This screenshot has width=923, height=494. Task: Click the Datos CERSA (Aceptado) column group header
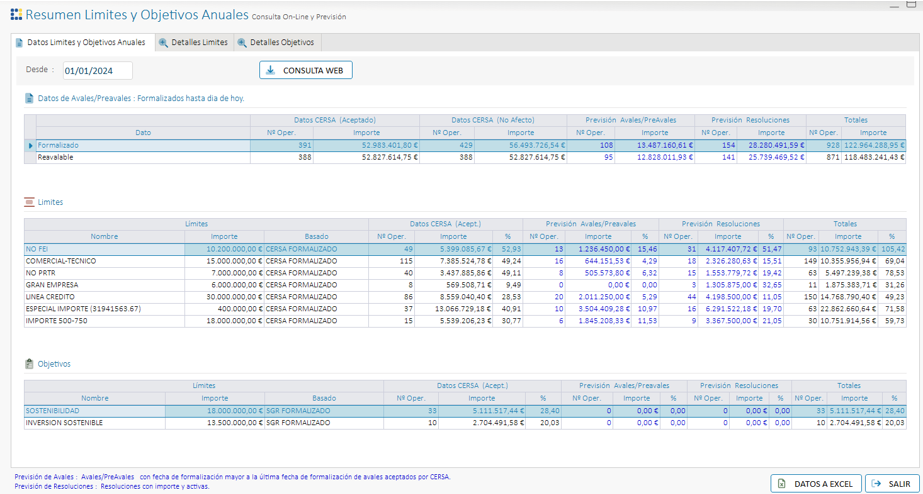click(x=335, y=120)
